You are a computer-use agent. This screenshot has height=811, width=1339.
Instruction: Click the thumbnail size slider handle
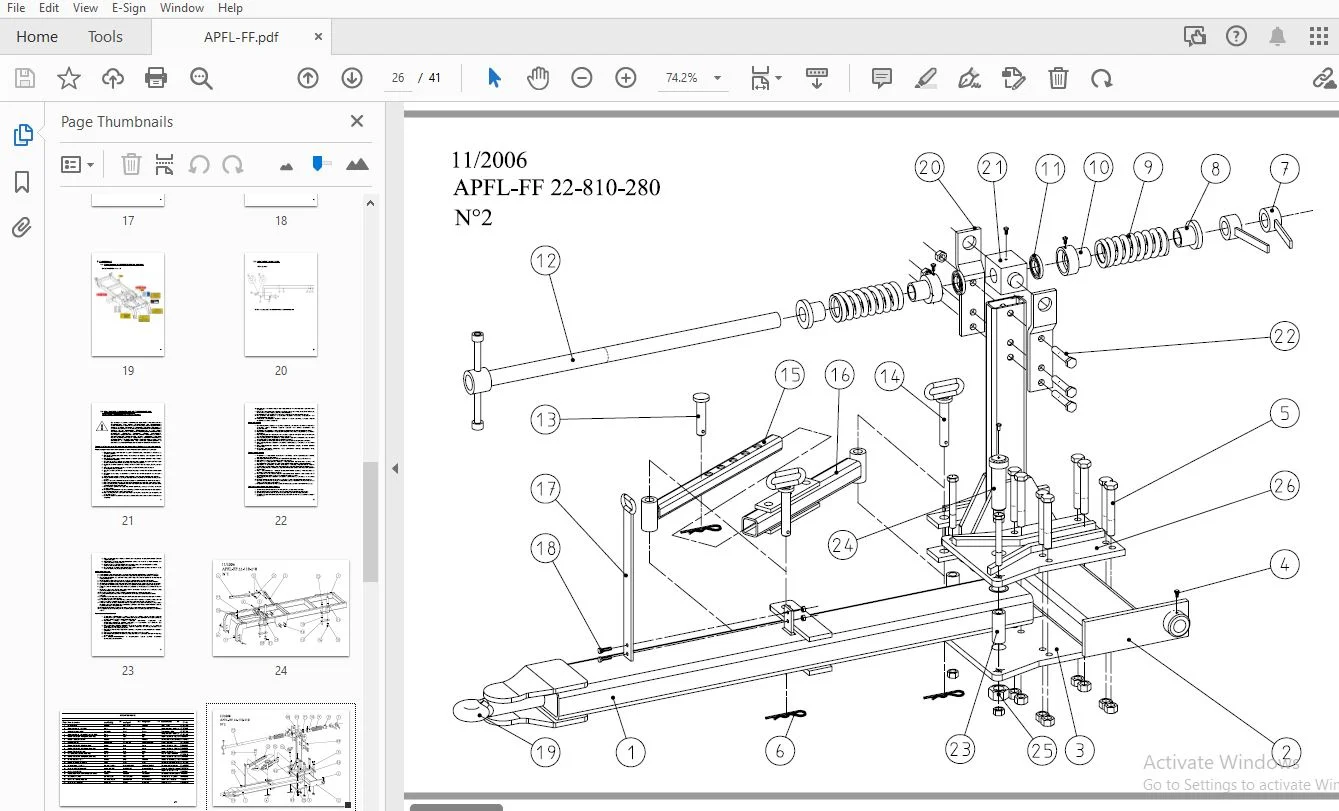pos(320,162)
